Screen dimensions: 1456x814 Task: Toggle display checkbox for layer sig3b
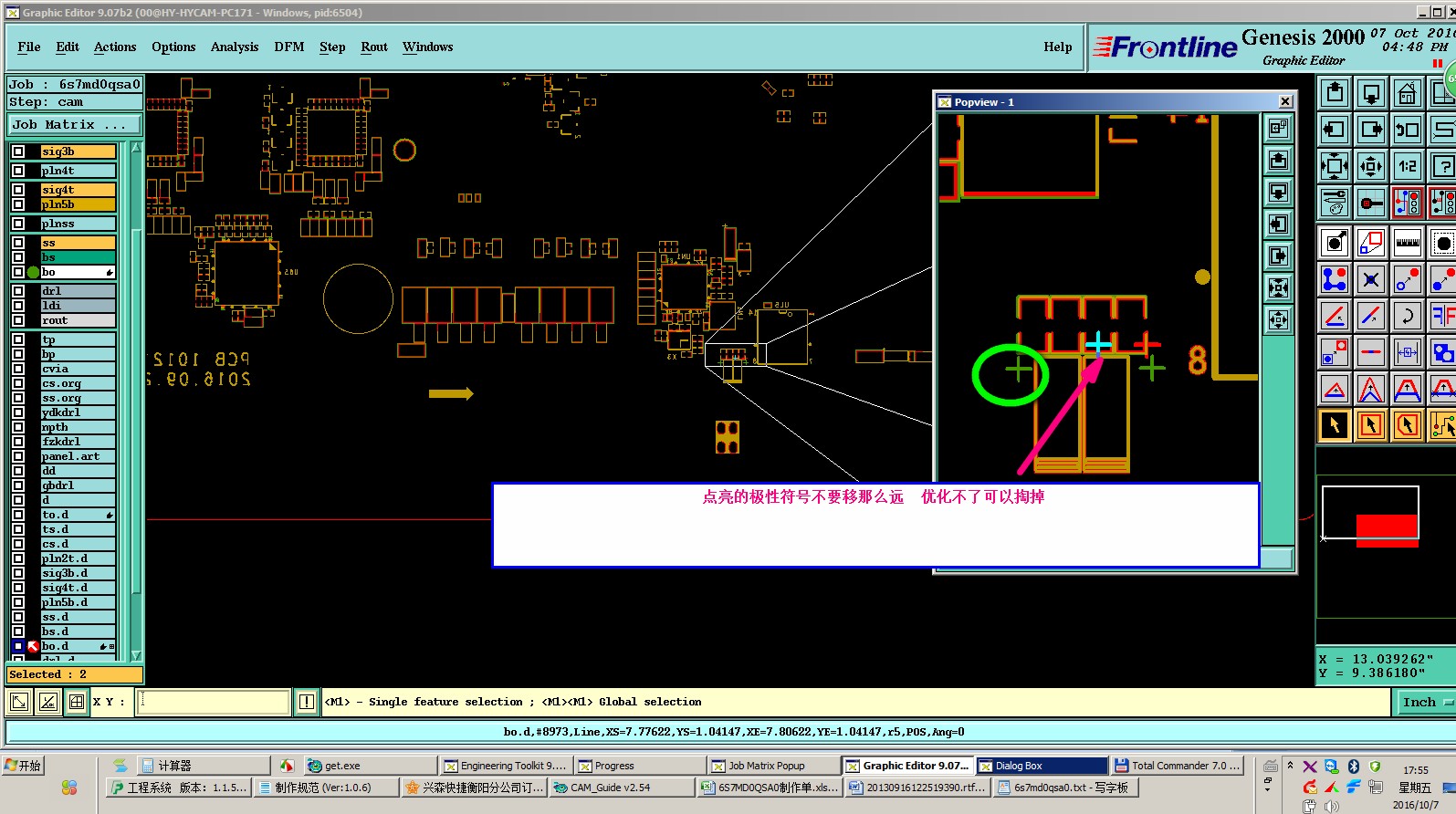coord(18,151)
